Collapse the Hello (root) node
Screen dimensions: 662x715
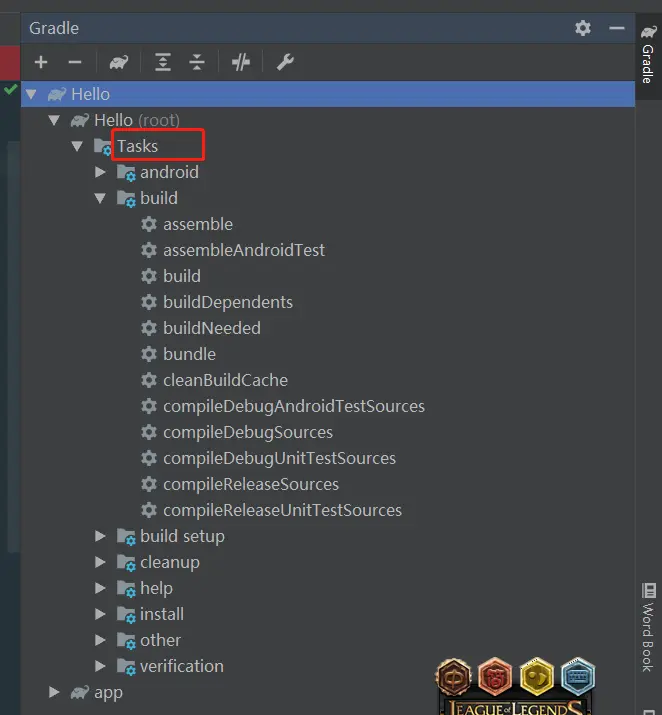click(54, 120)
